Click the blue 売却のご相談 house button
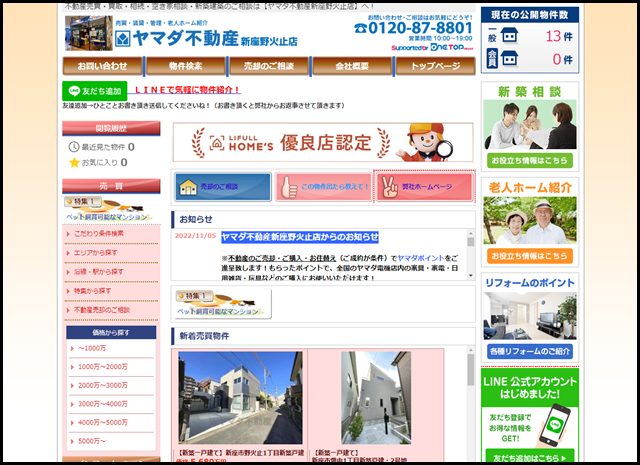640x465 pixels. coord(223,187)
